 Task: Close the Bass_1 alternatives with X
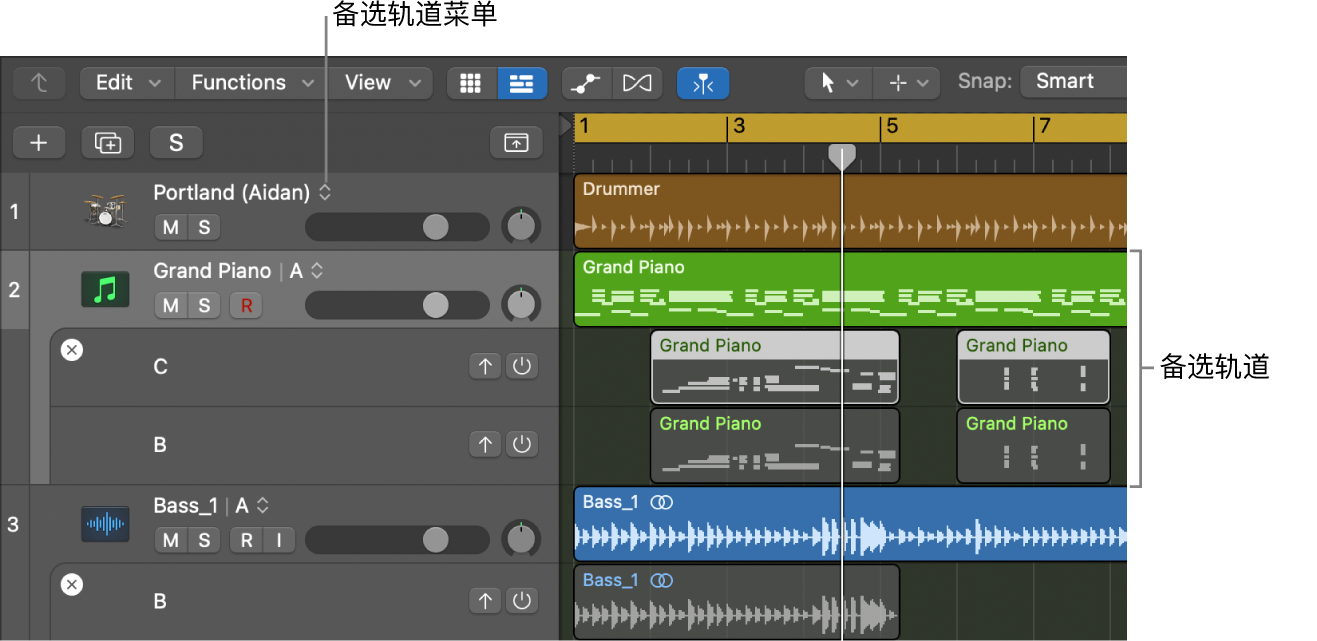[72, 585]
